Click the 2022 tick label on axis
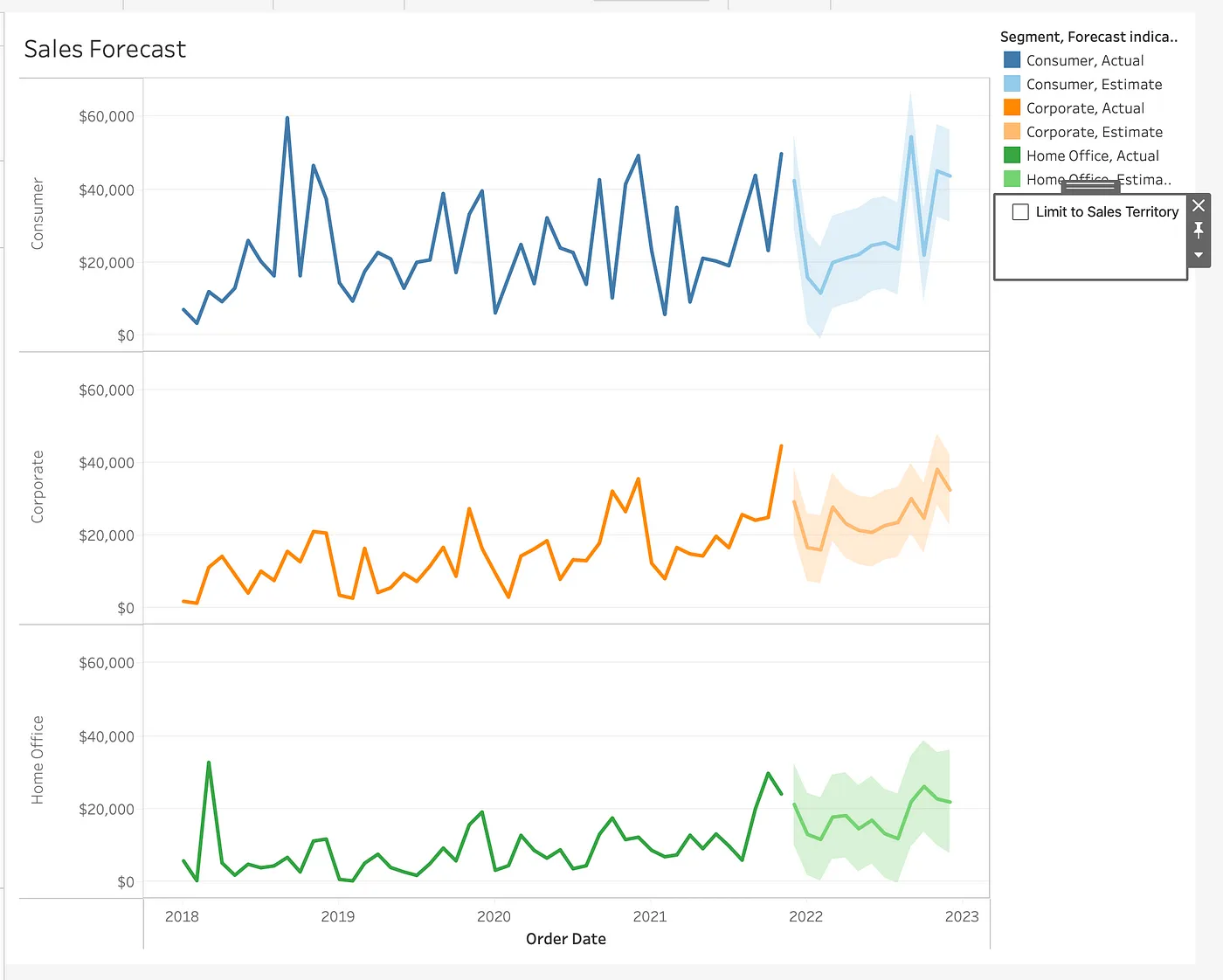This screenshot has height=980, width=1223. 805,916
